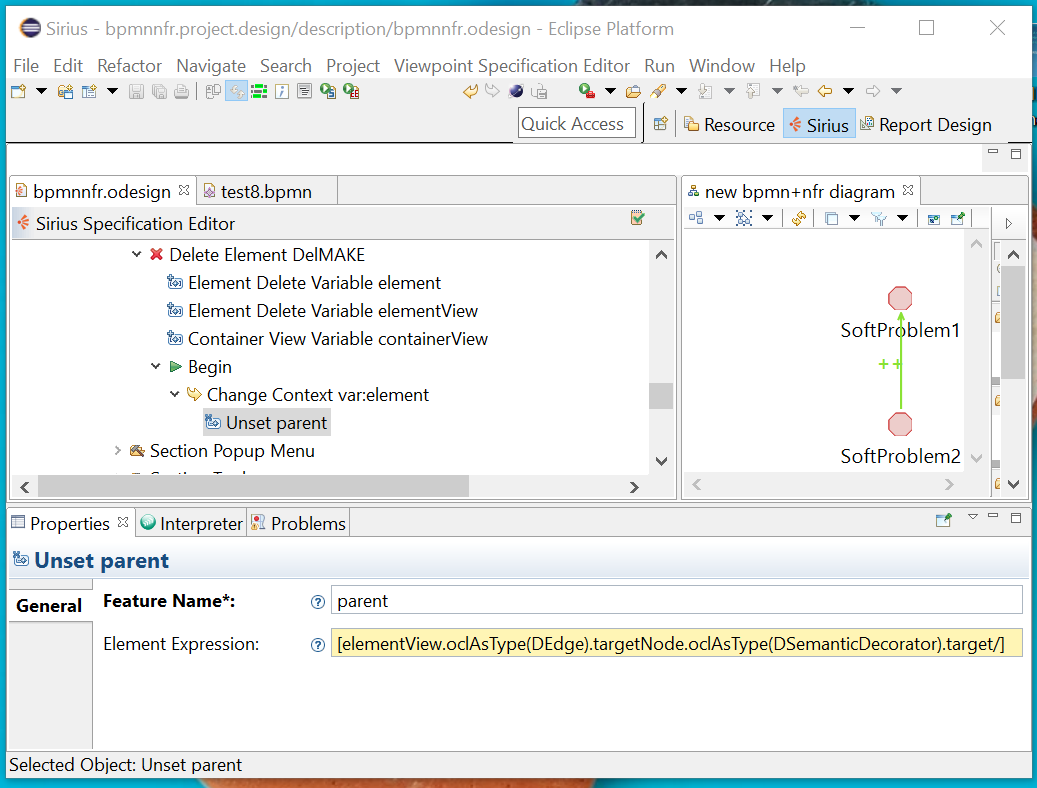Click the Print icon in main toolbar
The image size is (1037, 788).
click(x=181, y=91)
